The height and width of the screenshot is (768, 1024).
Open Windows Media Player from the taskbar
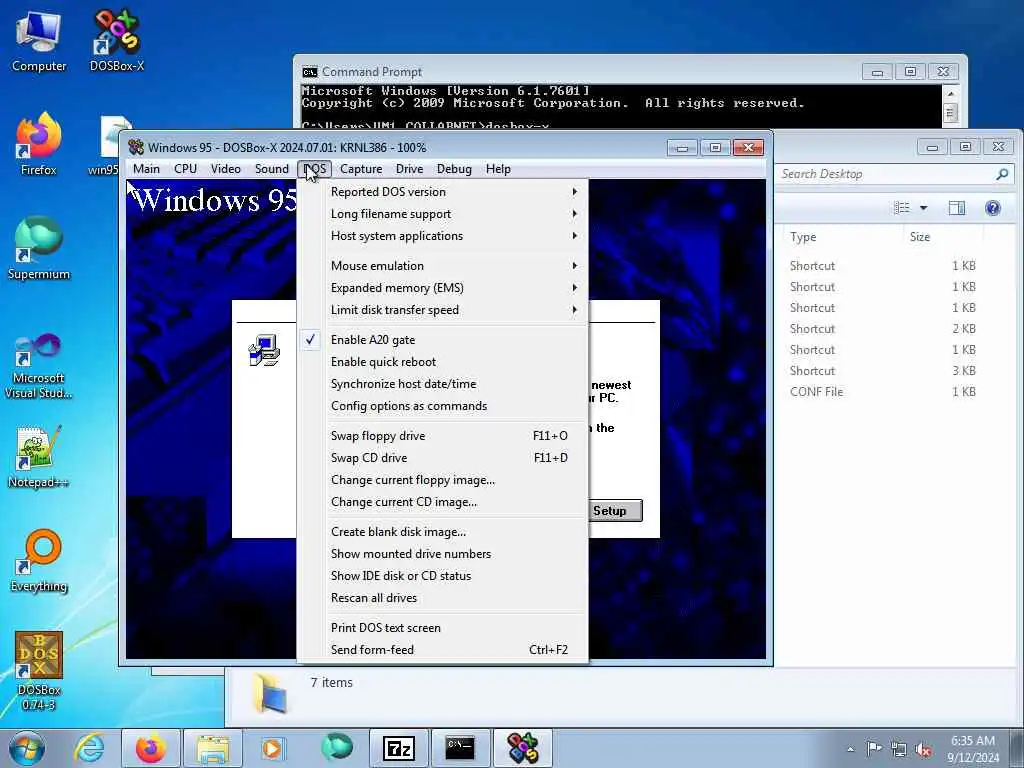pyautogui.click(x=272, y=748)
